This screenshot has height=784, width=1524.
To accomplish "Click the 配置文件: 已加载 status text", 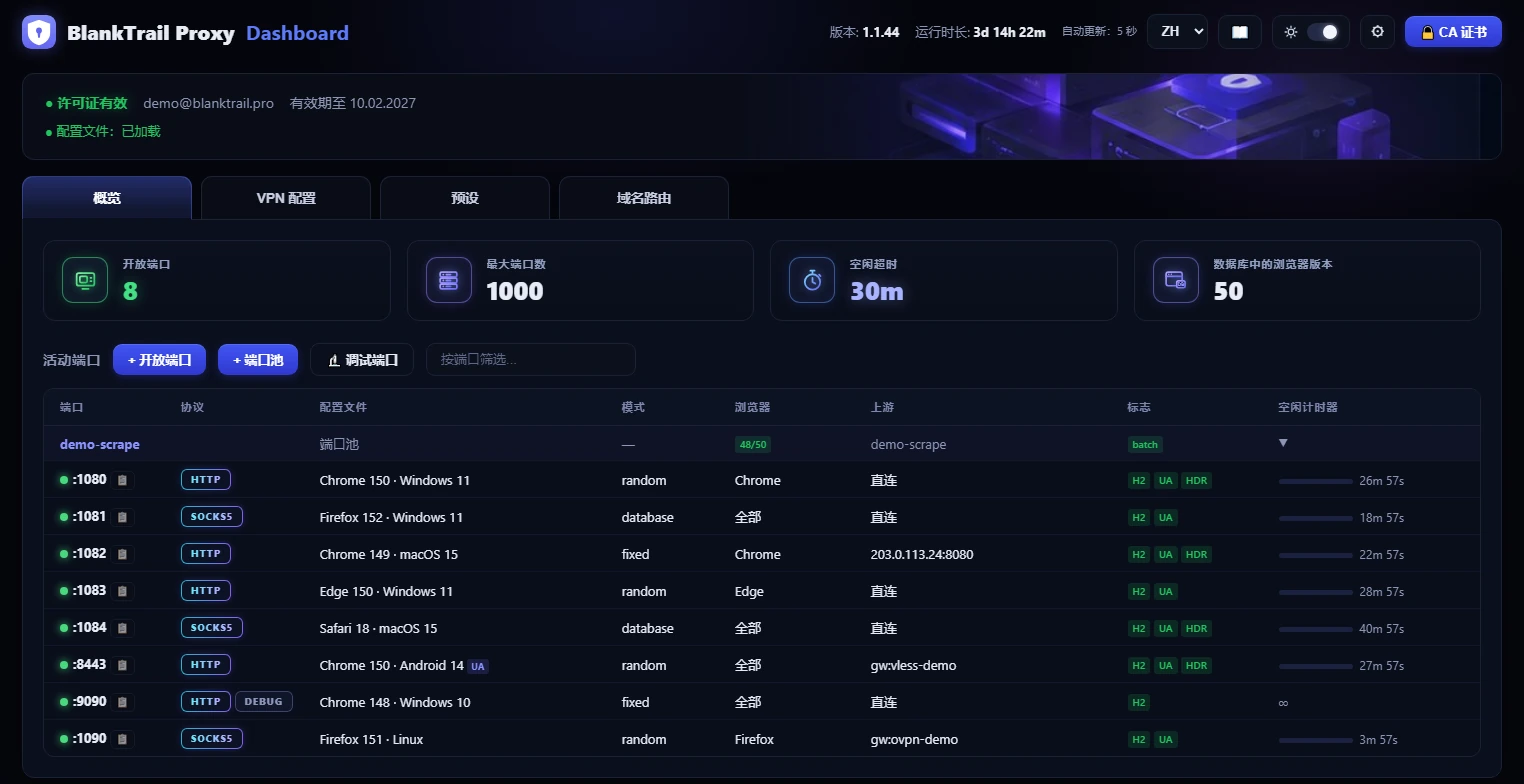I will pos(108,131).
